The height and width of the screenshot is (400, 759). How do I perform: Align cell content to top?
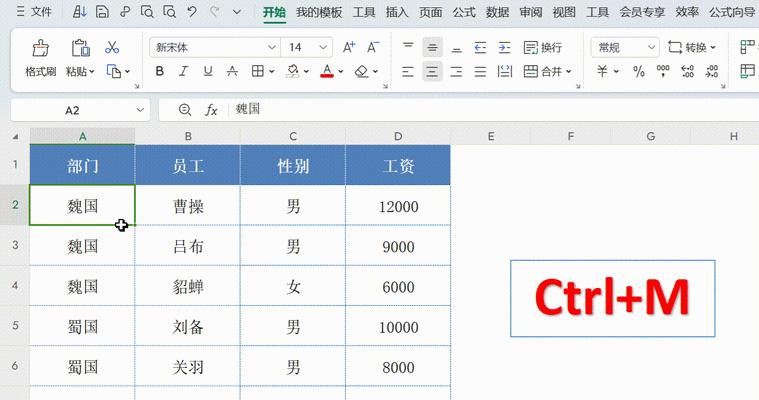click(x=408, y=47)
